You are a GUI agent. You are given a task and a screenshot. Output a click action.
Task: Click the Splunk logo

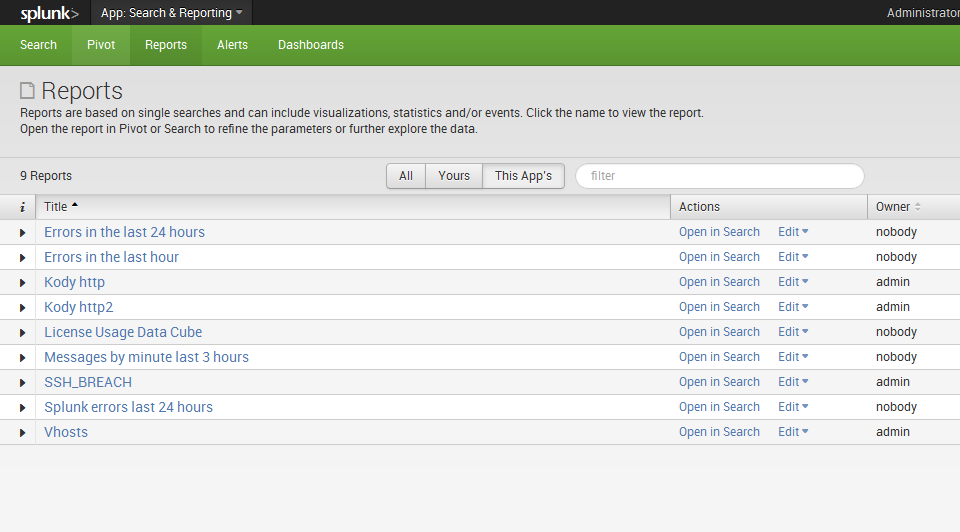(x=49, y=13)
